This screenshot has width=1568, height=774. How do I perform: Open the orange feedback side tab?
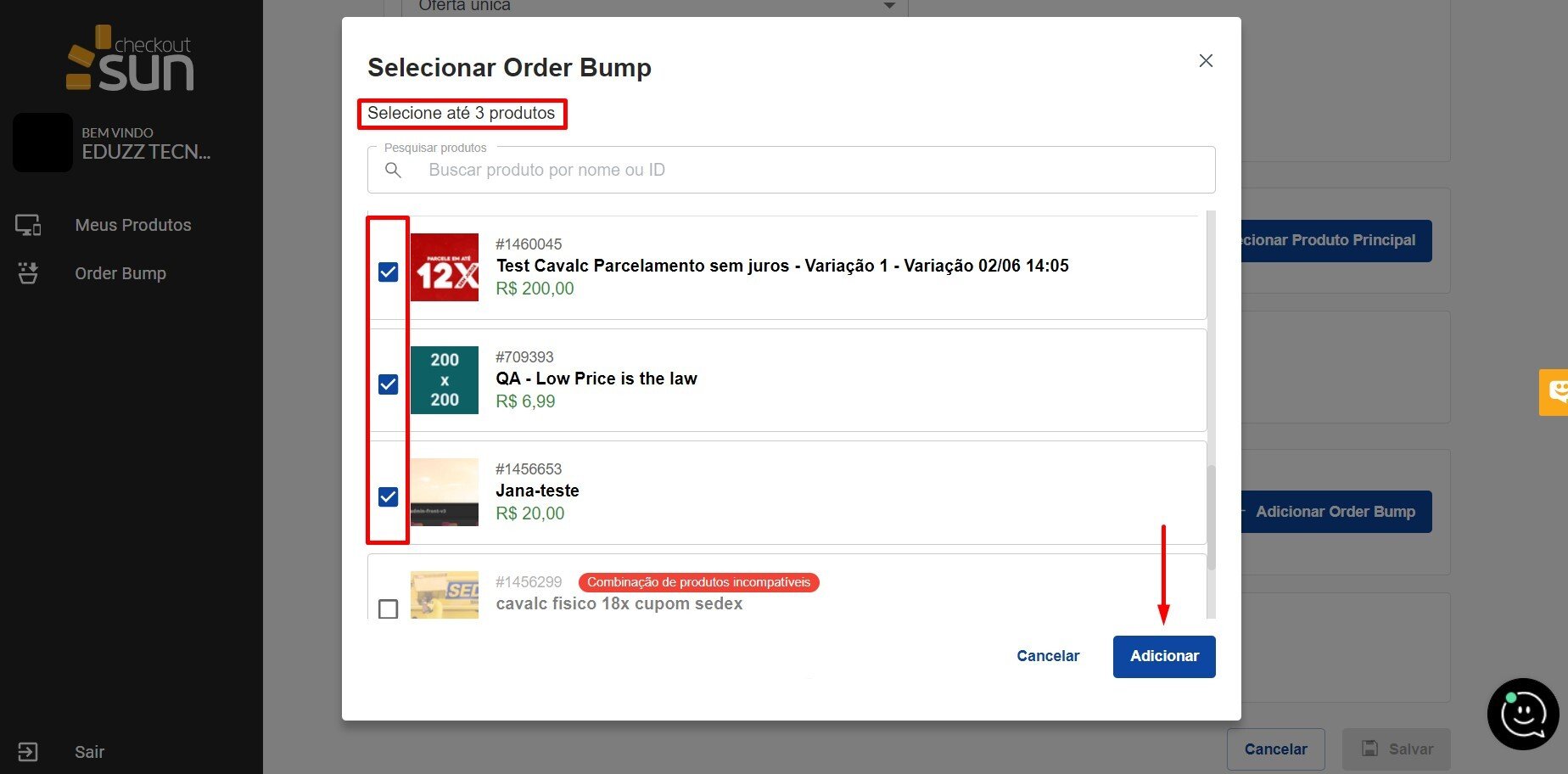pos(1554,392)
